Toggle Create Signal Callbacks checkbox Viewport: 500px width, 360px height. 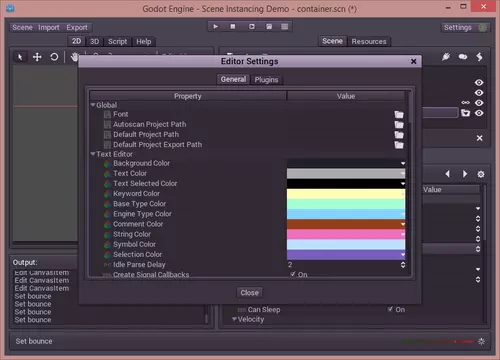(293, 274)
